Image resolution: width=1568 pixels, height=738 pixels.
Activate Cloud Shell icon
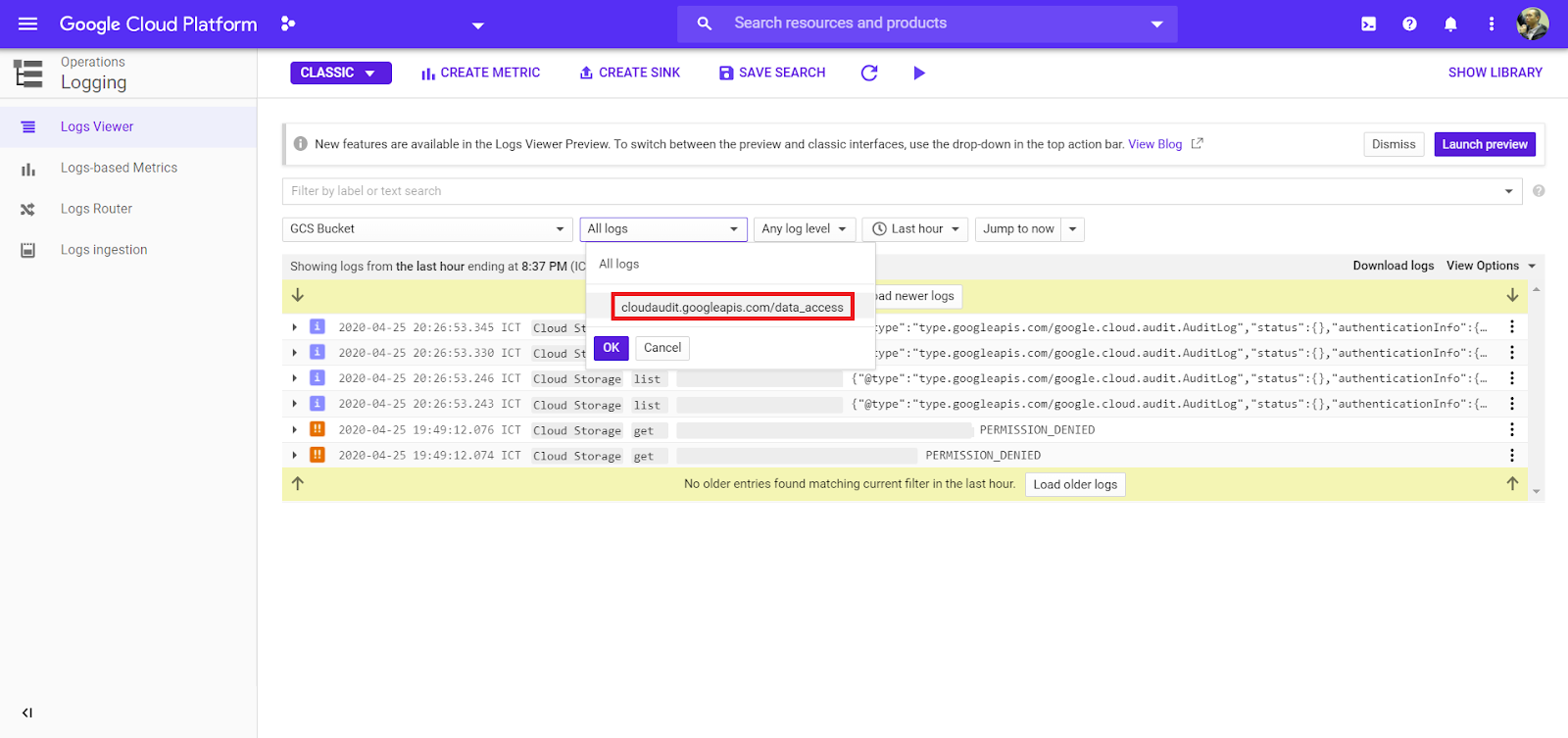pos(1368,24)
